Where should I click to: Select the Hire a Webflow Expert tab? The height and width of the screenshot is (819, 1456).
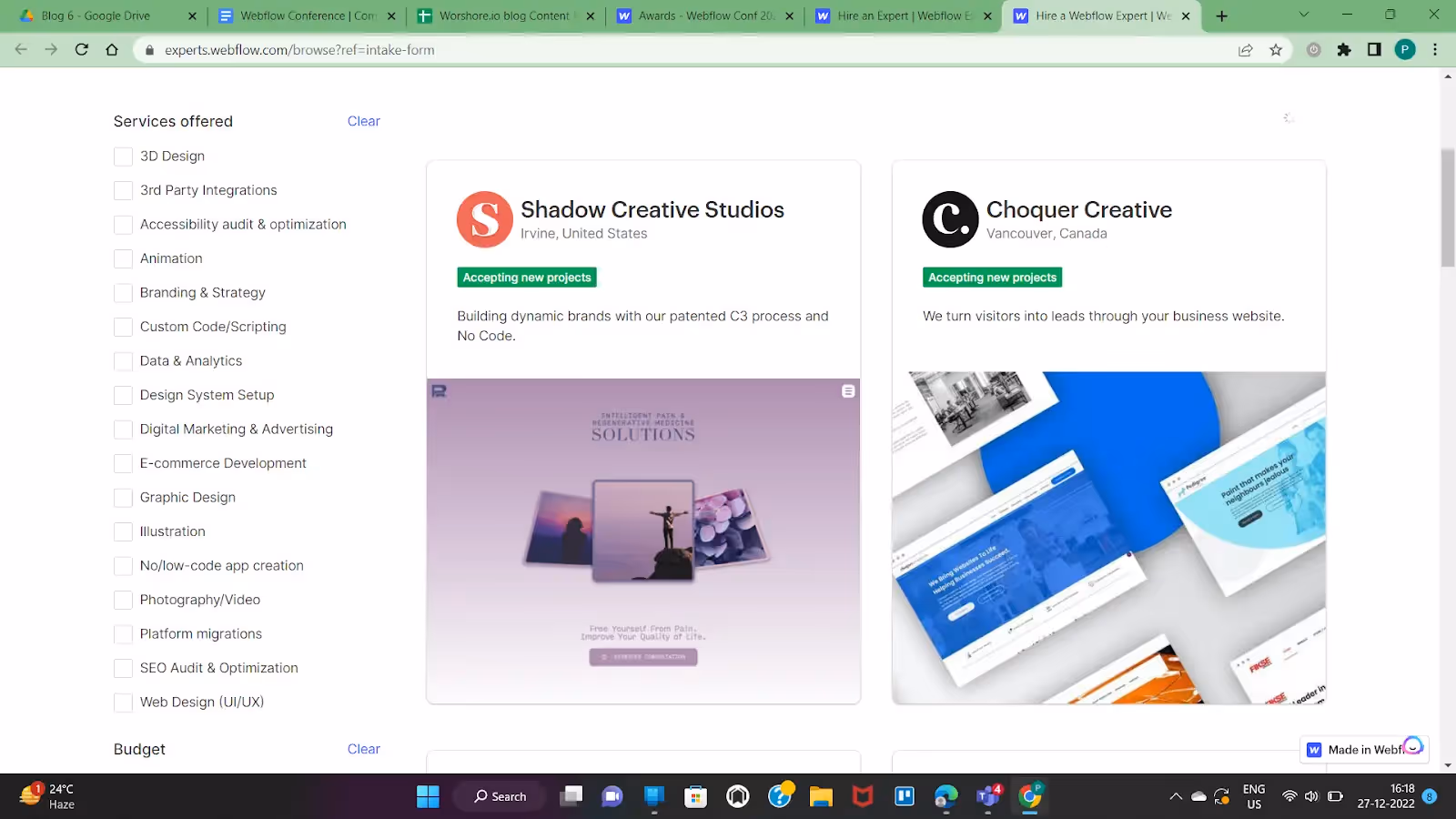click(1101, 15)
